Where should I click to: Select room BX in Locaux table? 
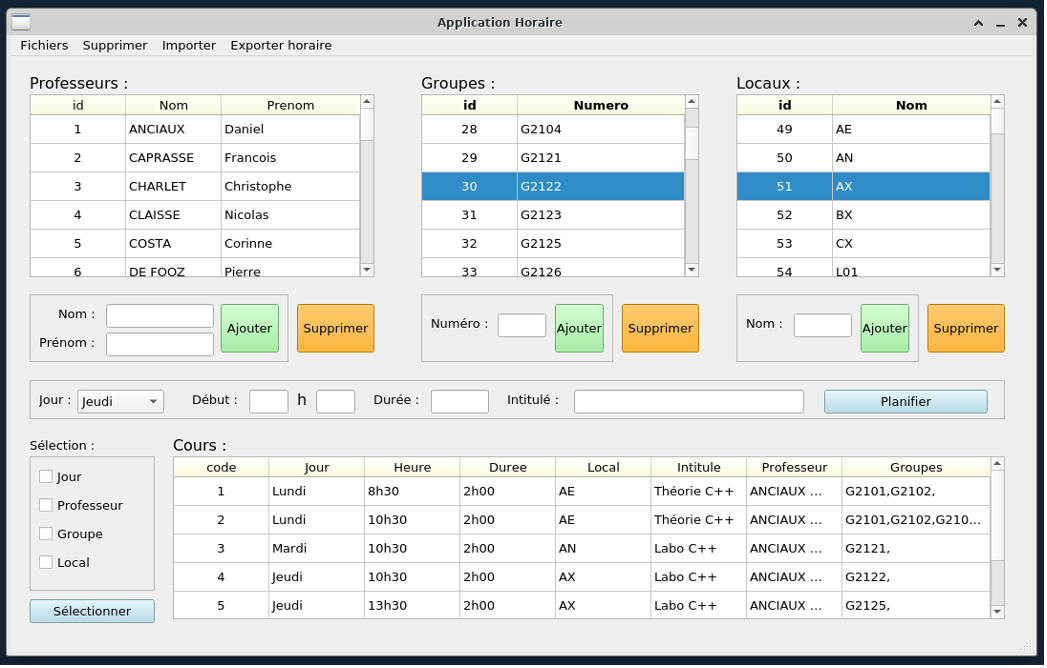point(863,215)
